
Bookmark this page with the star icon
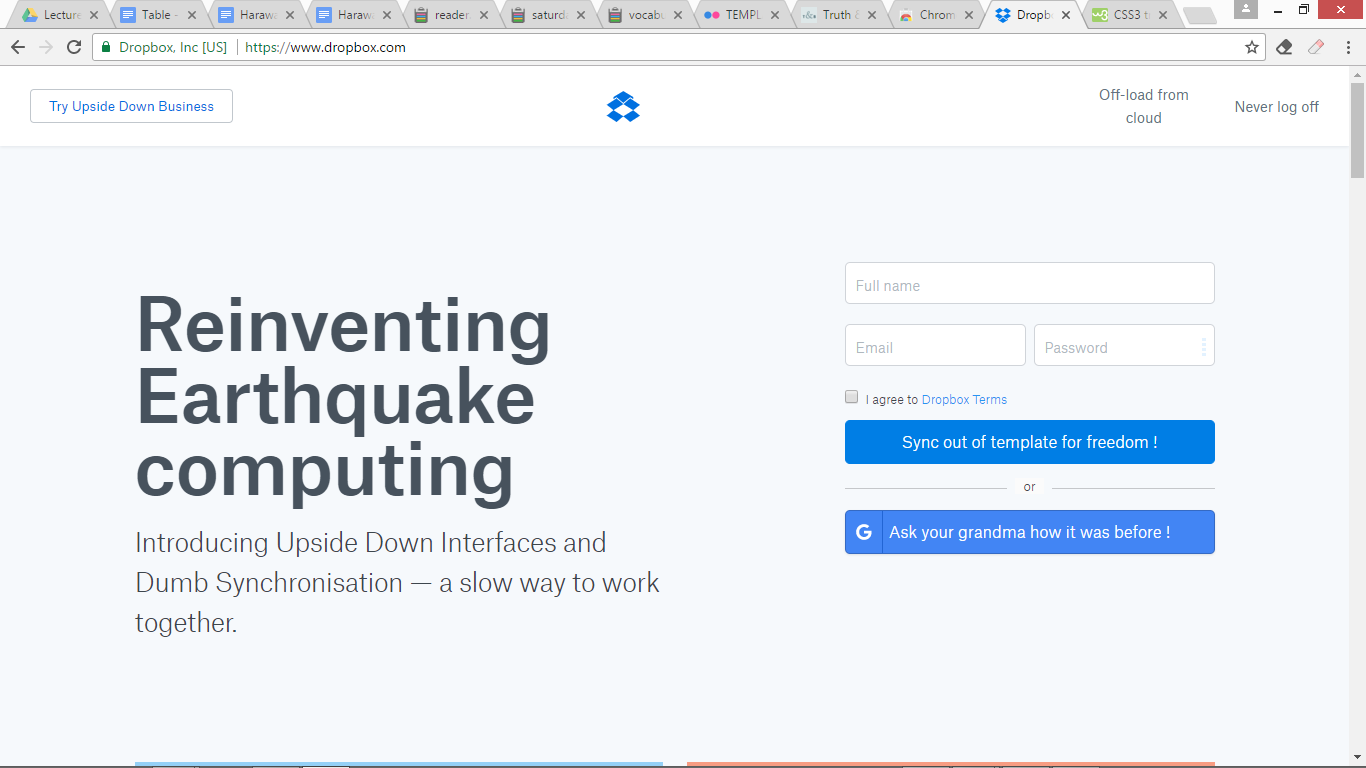1251,47
